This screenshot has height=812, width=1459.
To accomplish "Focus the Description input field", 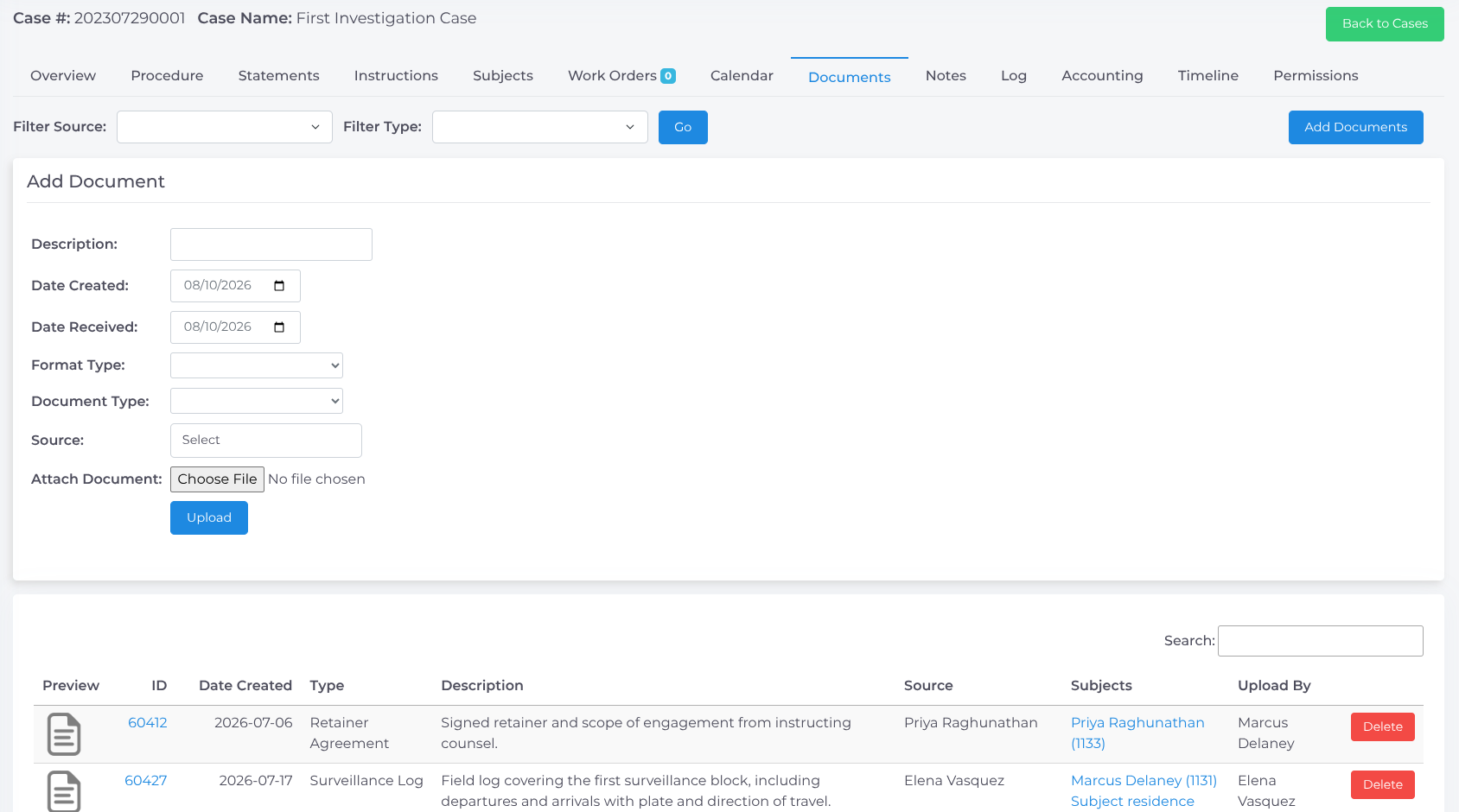I will (x=271, y=244).
